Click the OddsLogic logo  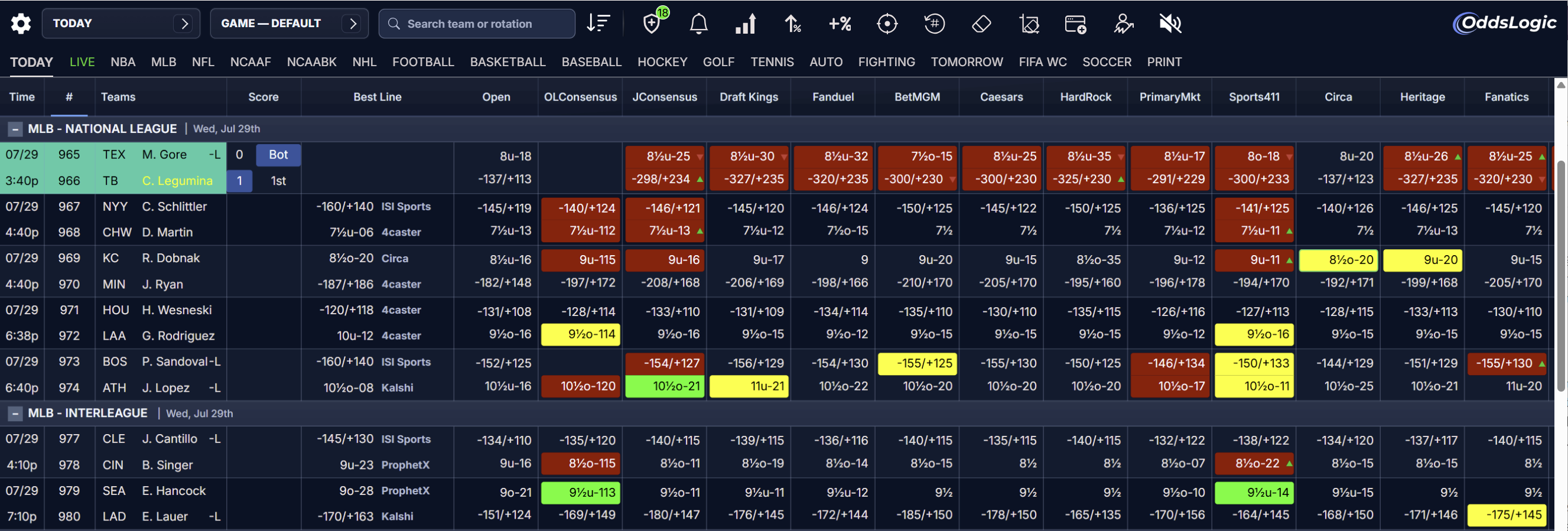click(1505, 23)
